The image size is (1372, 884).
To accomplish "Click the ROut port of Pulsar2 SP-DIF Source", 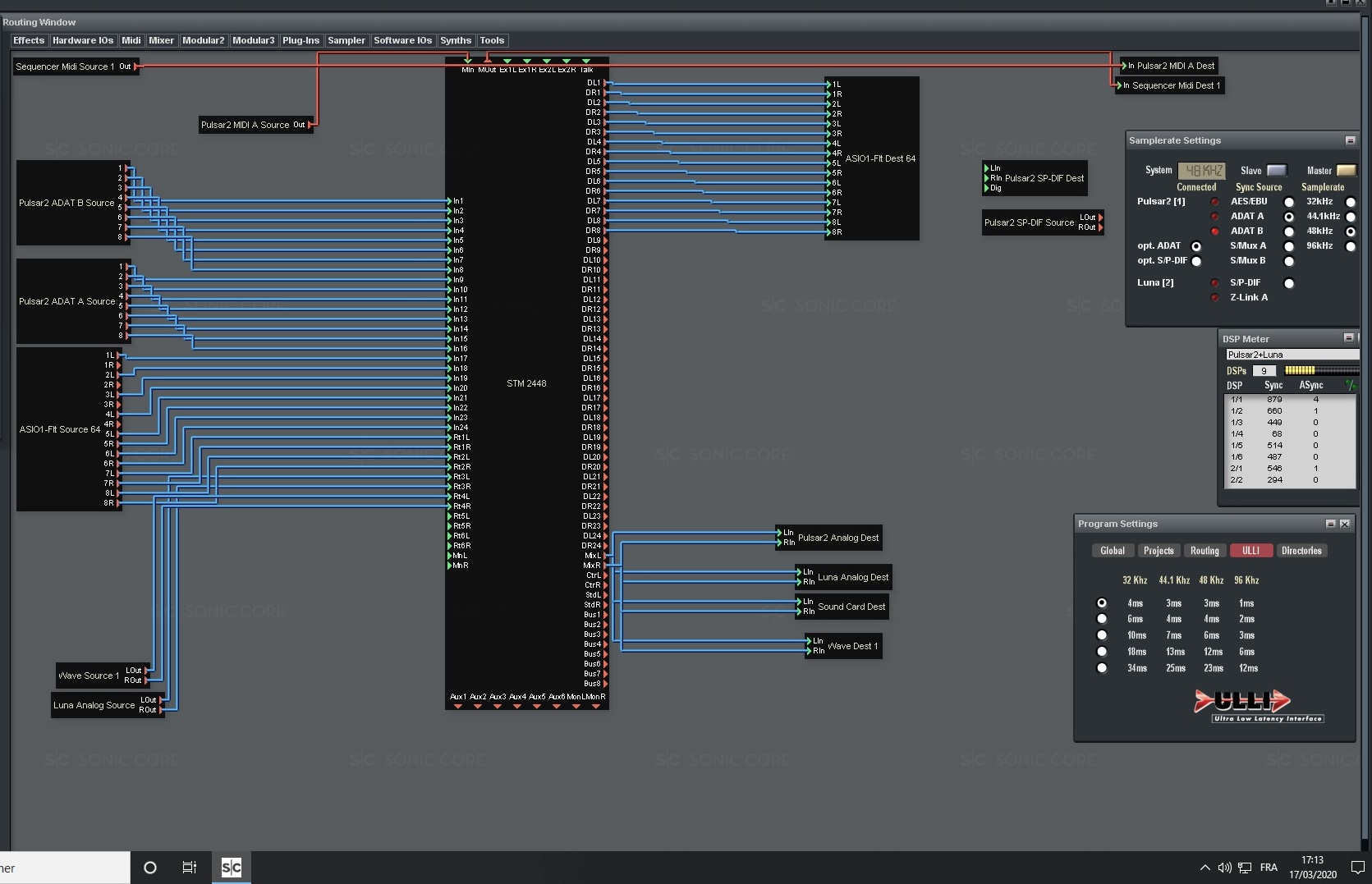I will click(1100, 227).
